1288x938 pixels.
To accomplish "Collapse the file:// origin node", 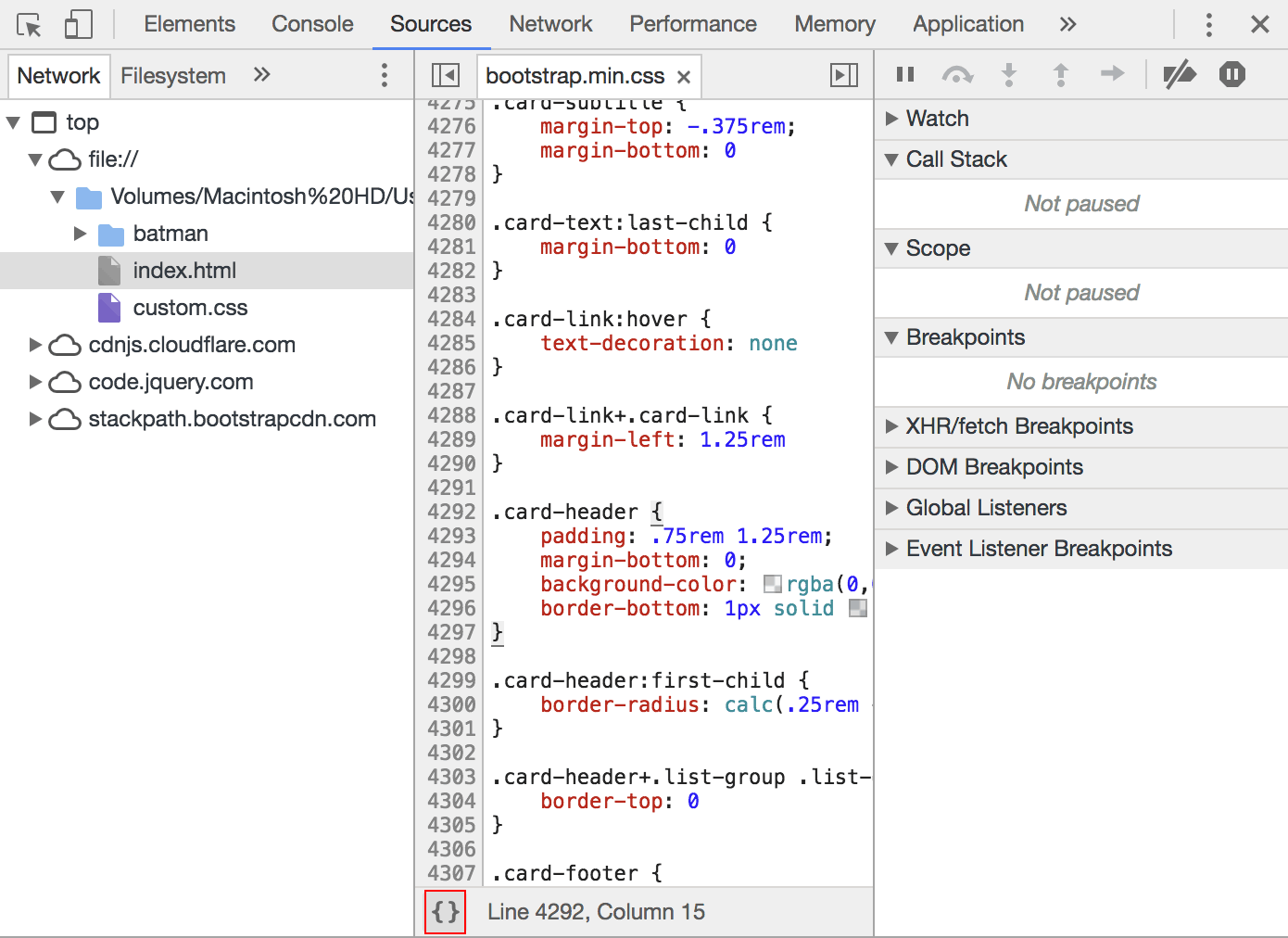I will [36, 159].
